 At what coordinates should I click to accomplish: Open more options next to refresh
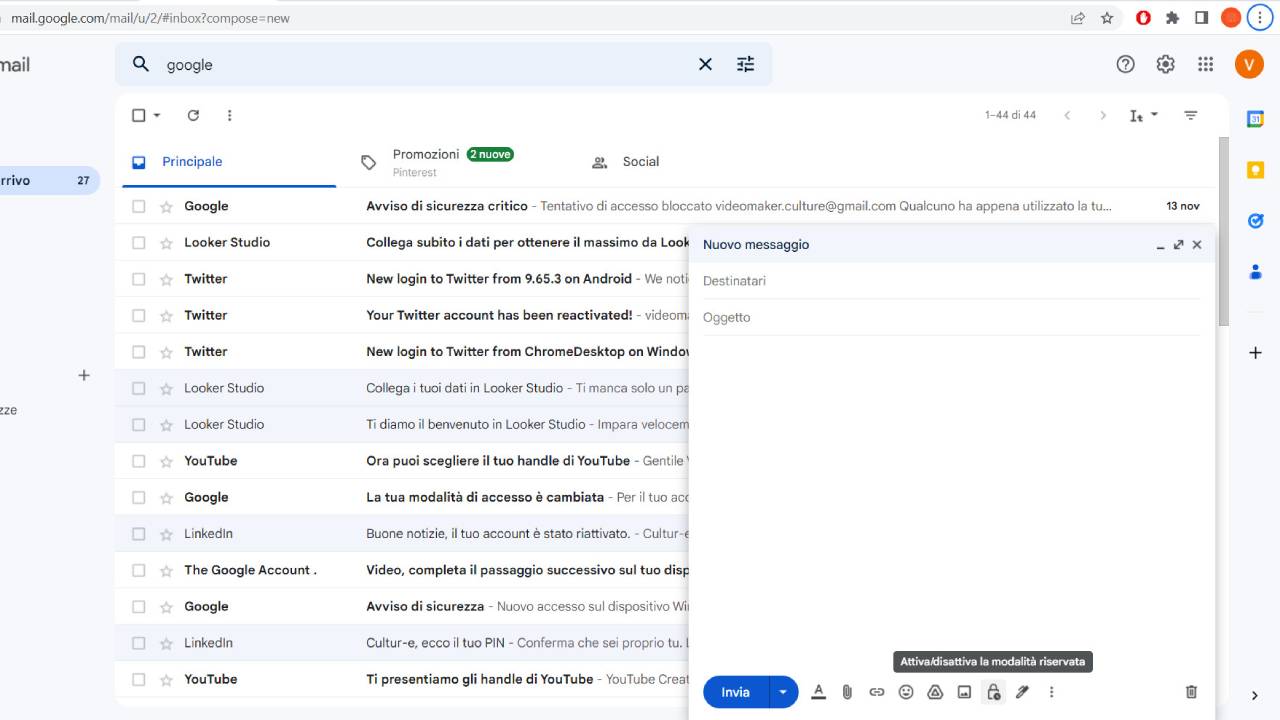click(x=229, y=115)
